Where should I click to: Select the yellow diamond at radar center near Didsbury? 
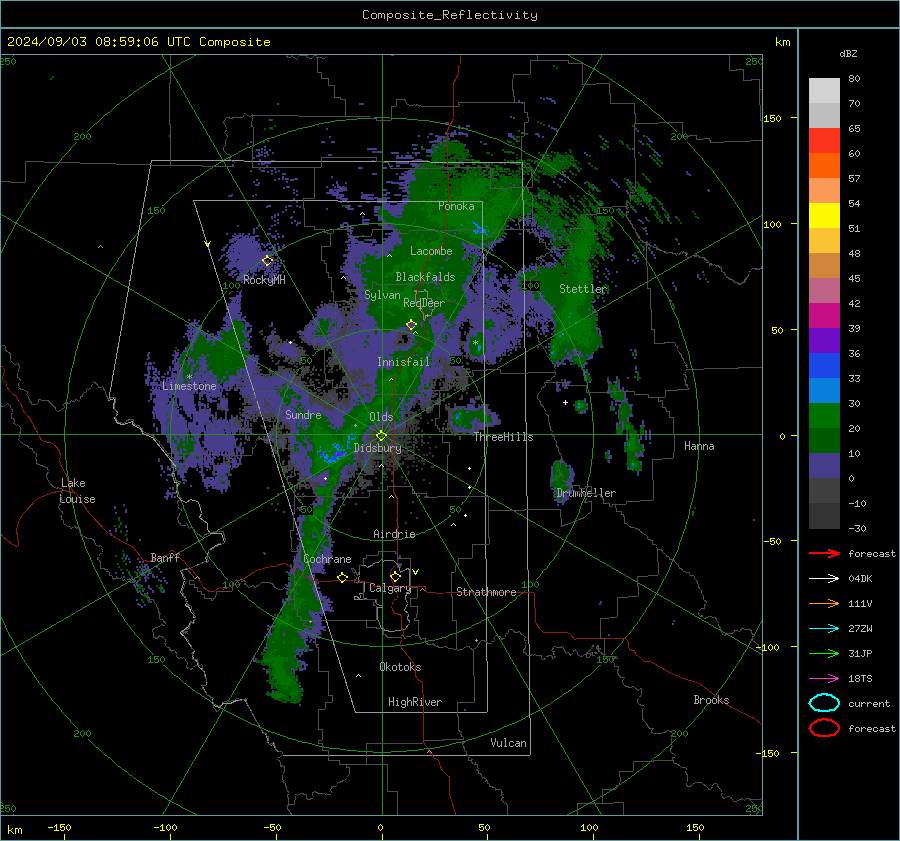[381, 436]
